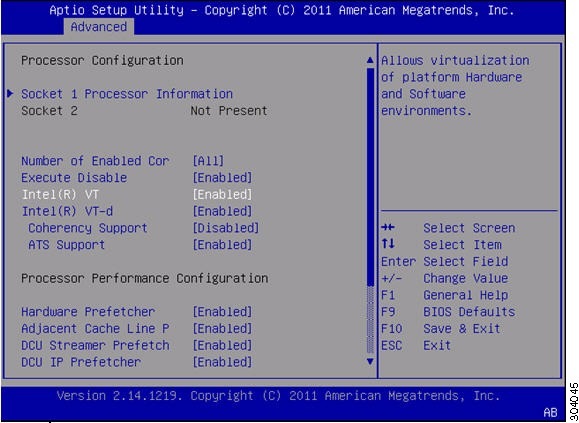579x423 pixels.
Task: Click the up-down arrows Select Item icon
Action: 388,244
